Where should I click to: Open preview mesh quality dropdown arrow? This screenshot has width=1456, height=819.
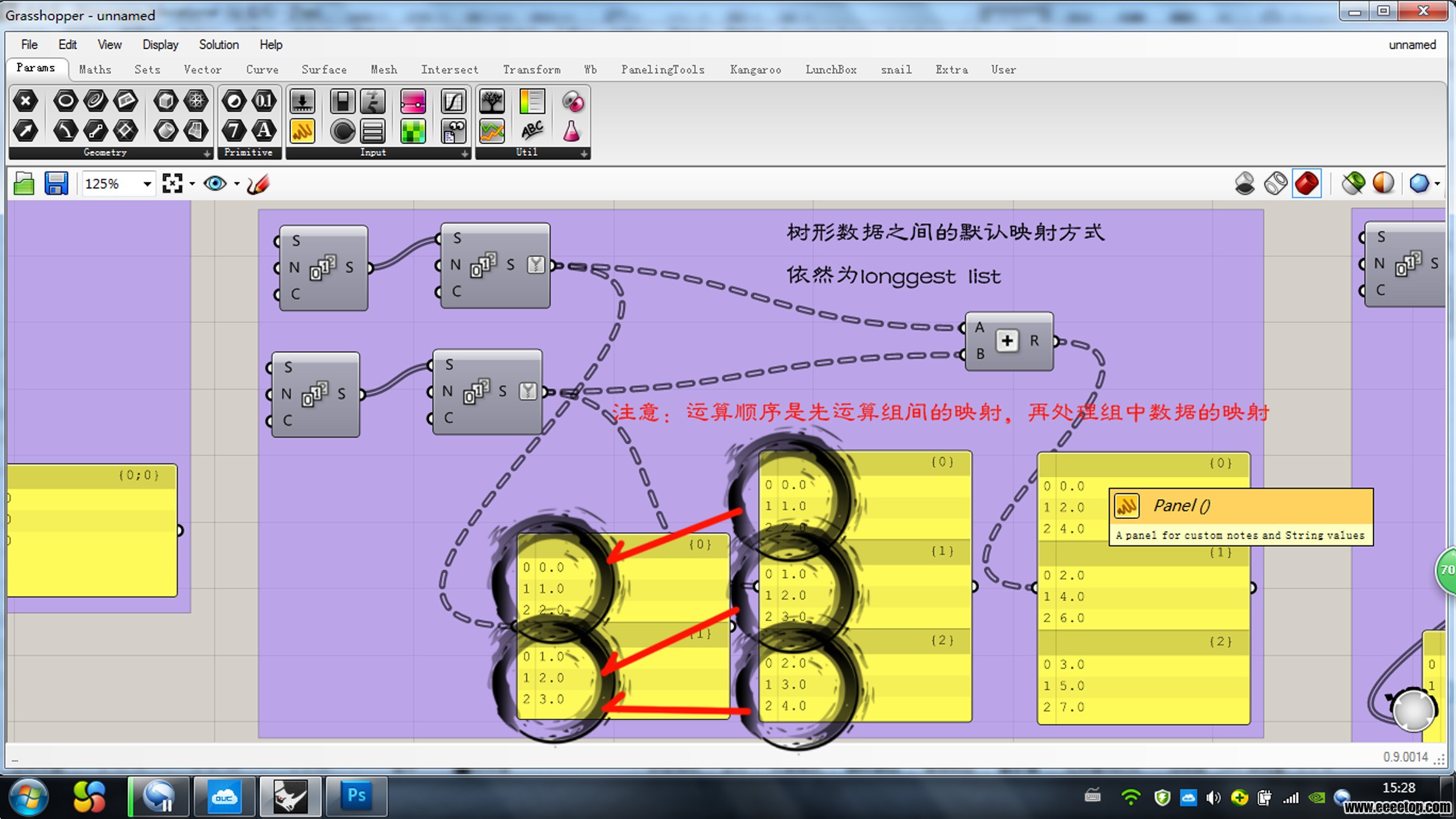1438,184
